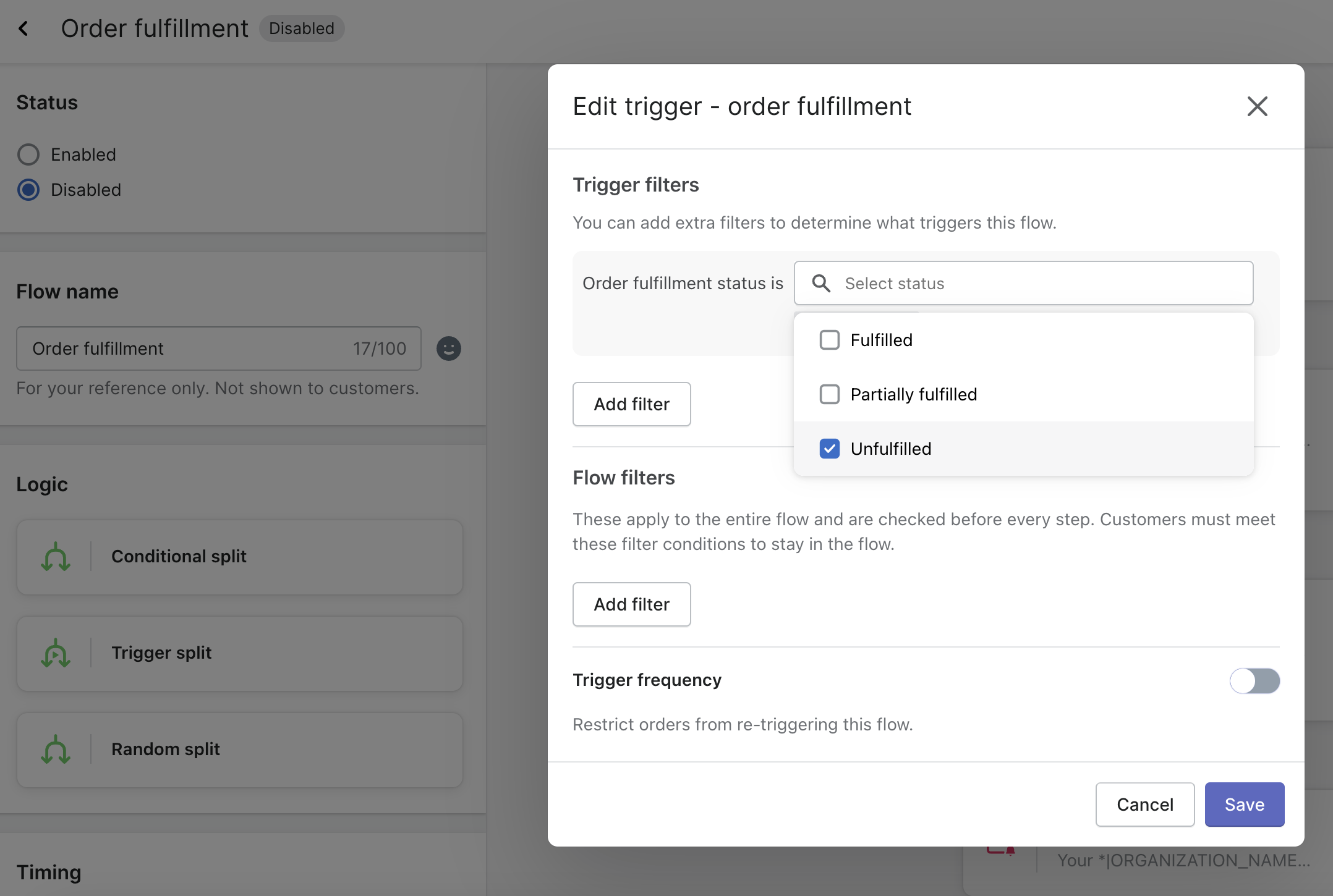The height and width of the screenshot is (896, 1333).
Task: Click the Random split icon
Action: (56, 749)
